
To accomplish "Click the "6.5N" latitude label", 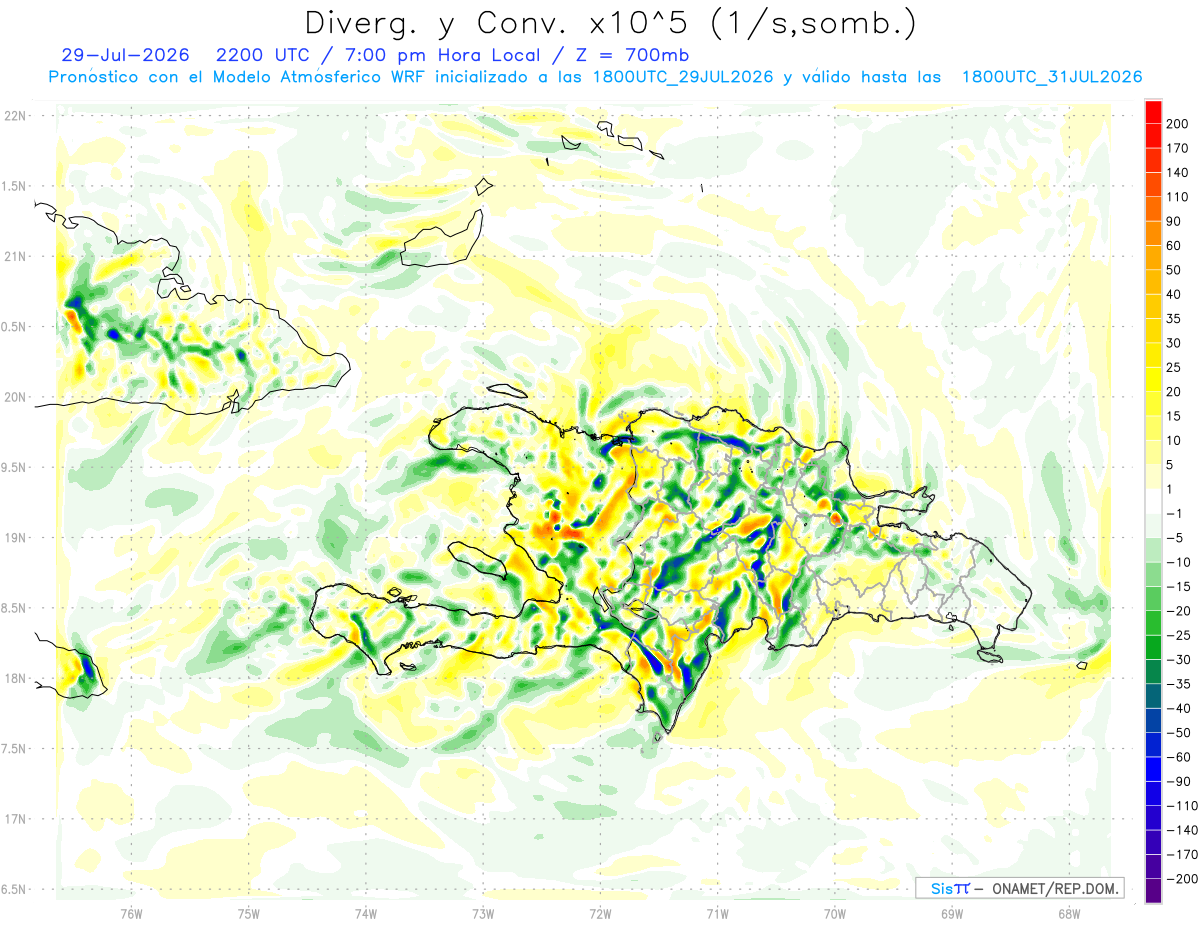I will (15, 889).
